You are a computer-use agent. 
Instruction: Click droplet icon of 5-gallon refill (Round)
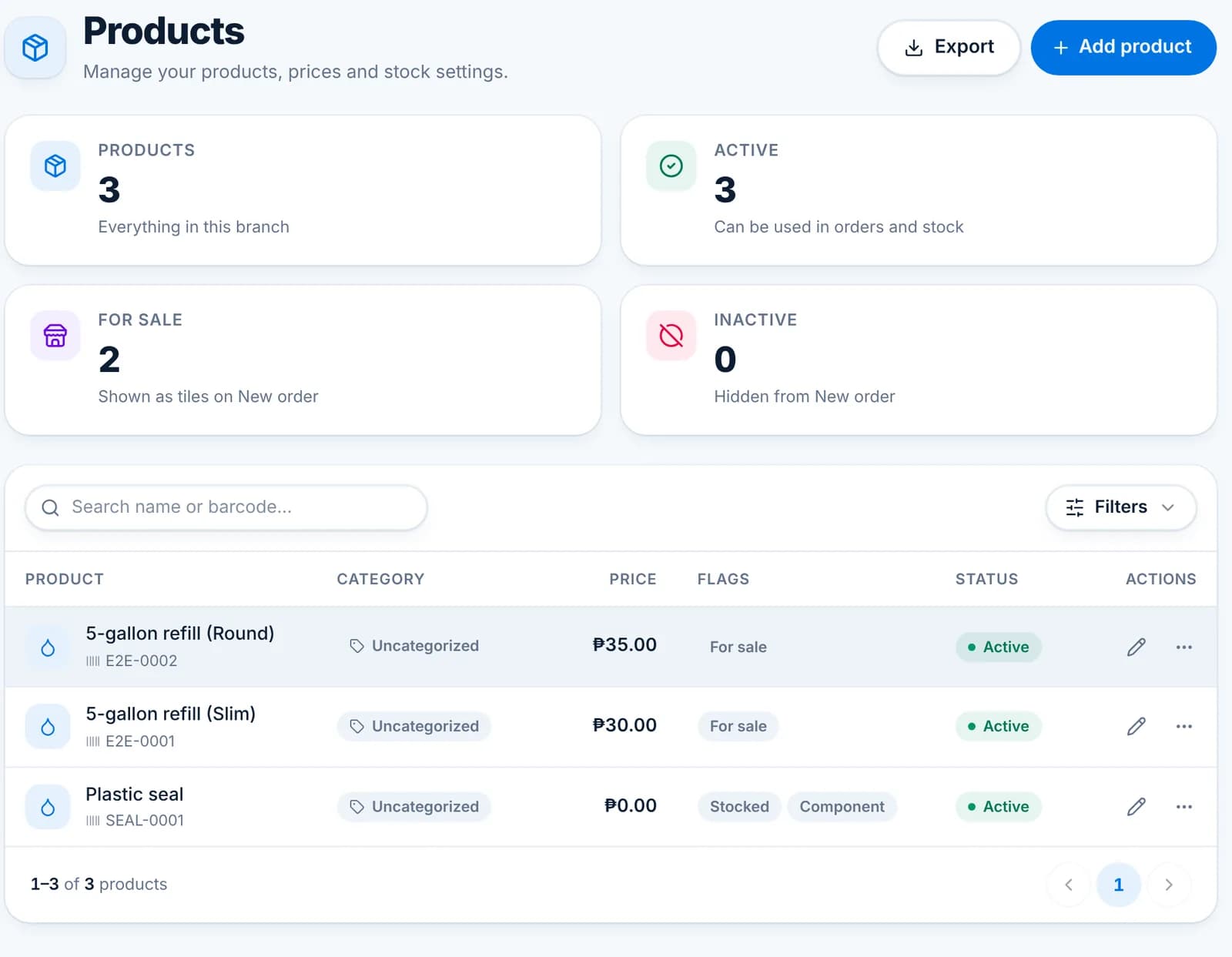[x=48, y=647]
